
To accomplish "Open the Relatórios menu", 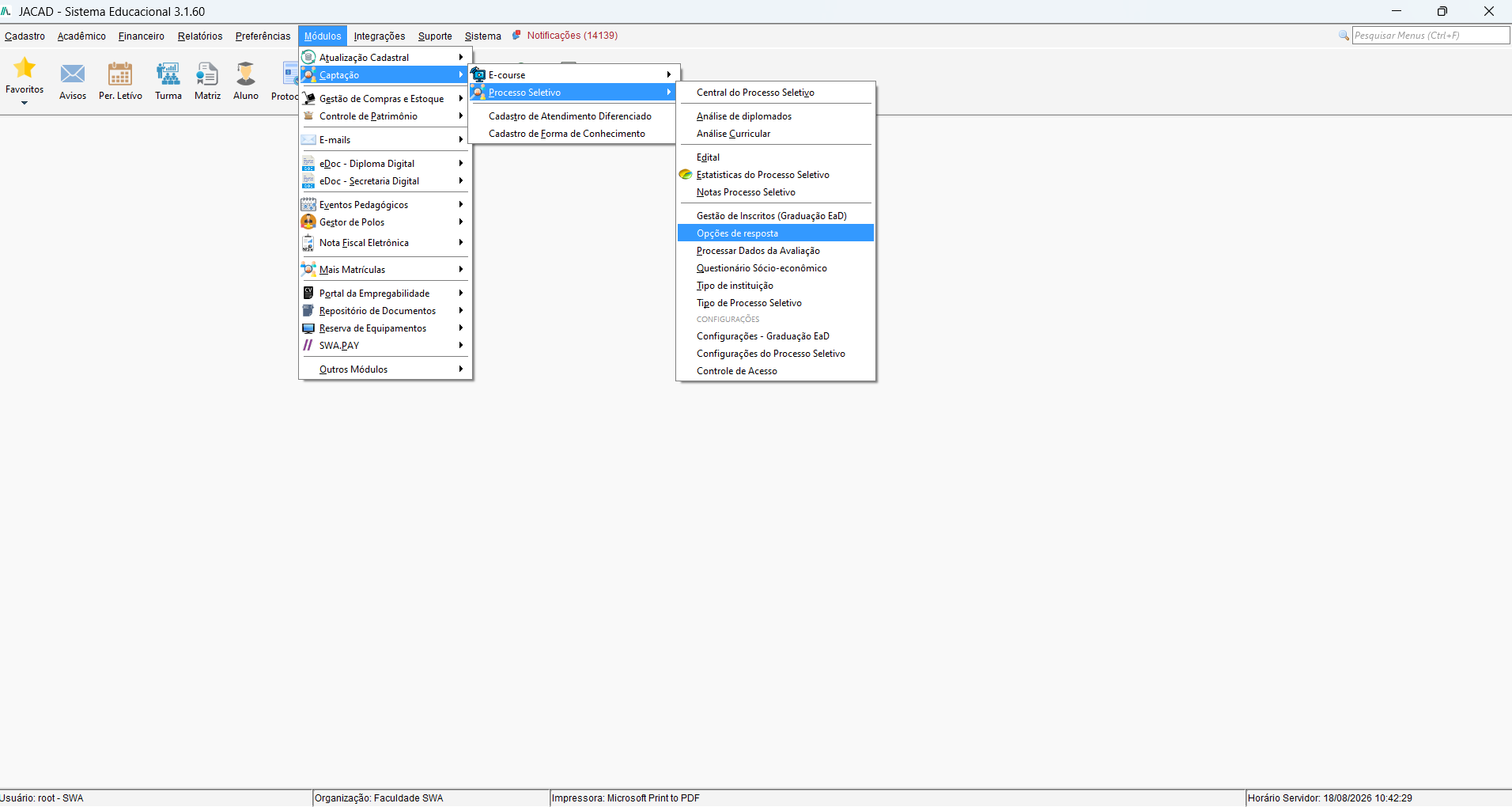I will pyautogui.click(x=200, y=36).
